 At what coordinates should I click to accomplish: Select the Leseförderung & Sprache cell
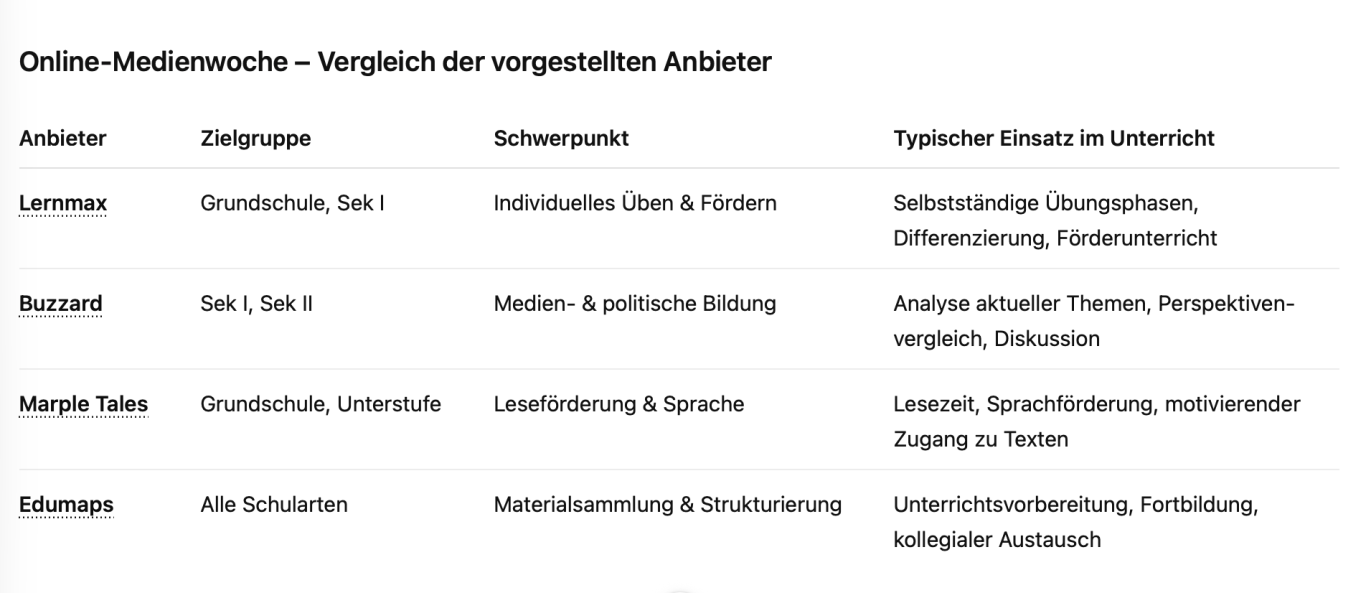coord(619,404)
